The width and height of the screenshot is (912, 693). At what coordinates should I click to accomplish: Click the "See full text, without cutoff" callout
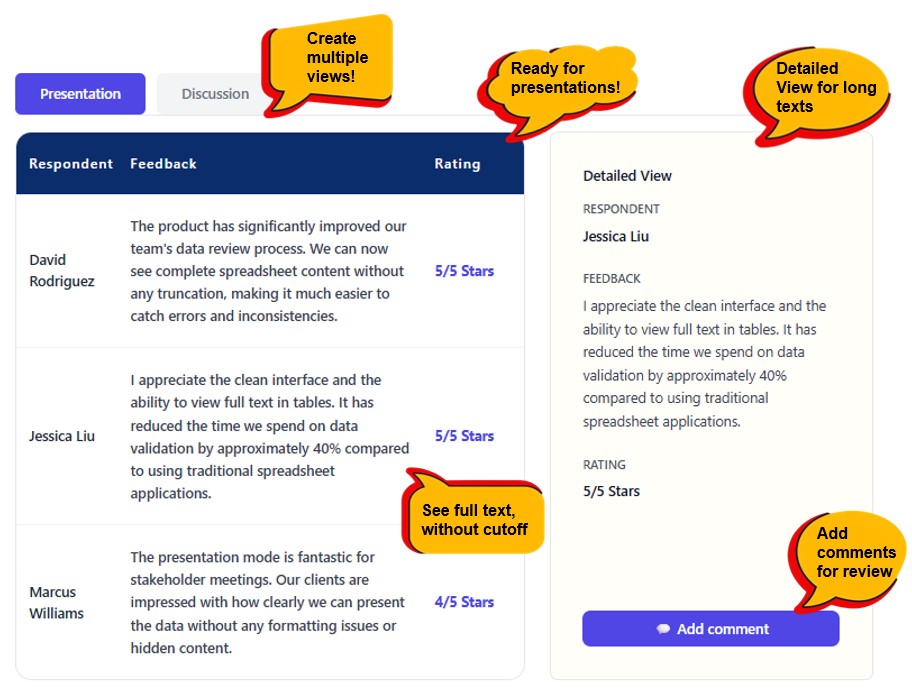(474, 520)
